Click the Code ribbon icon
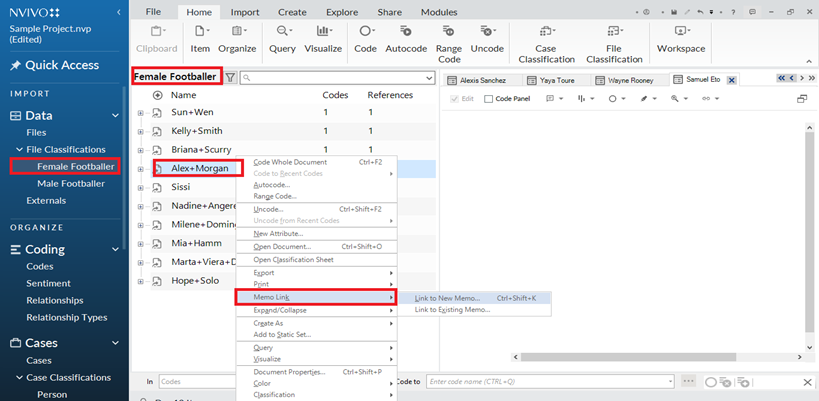 (365, 31)
